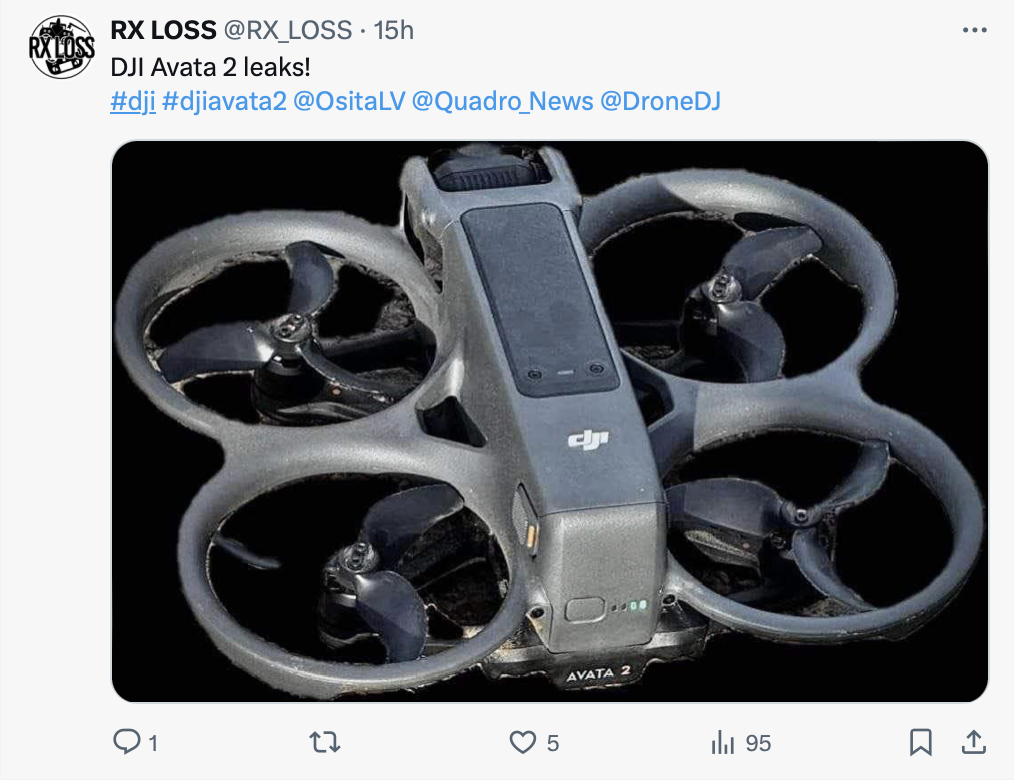Click the 95 views count
The image size is (1014, 780).
click(758, 743)
